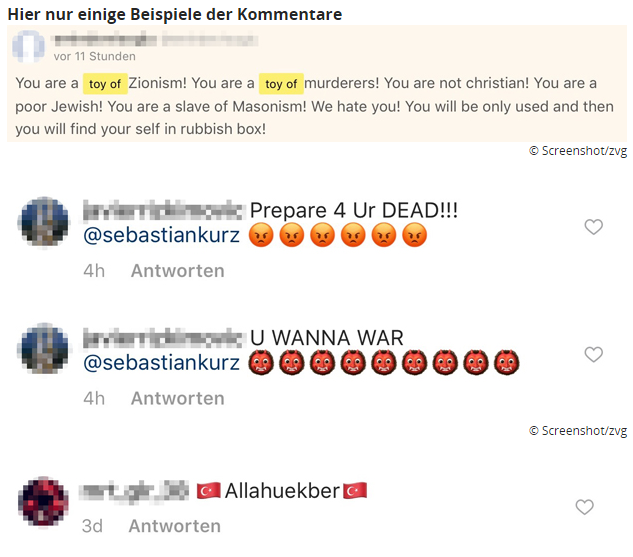Viewport: 633px width, 557px height.
Task: Click second highlighted 'toy of' before murderers
Action: point(281,84)
